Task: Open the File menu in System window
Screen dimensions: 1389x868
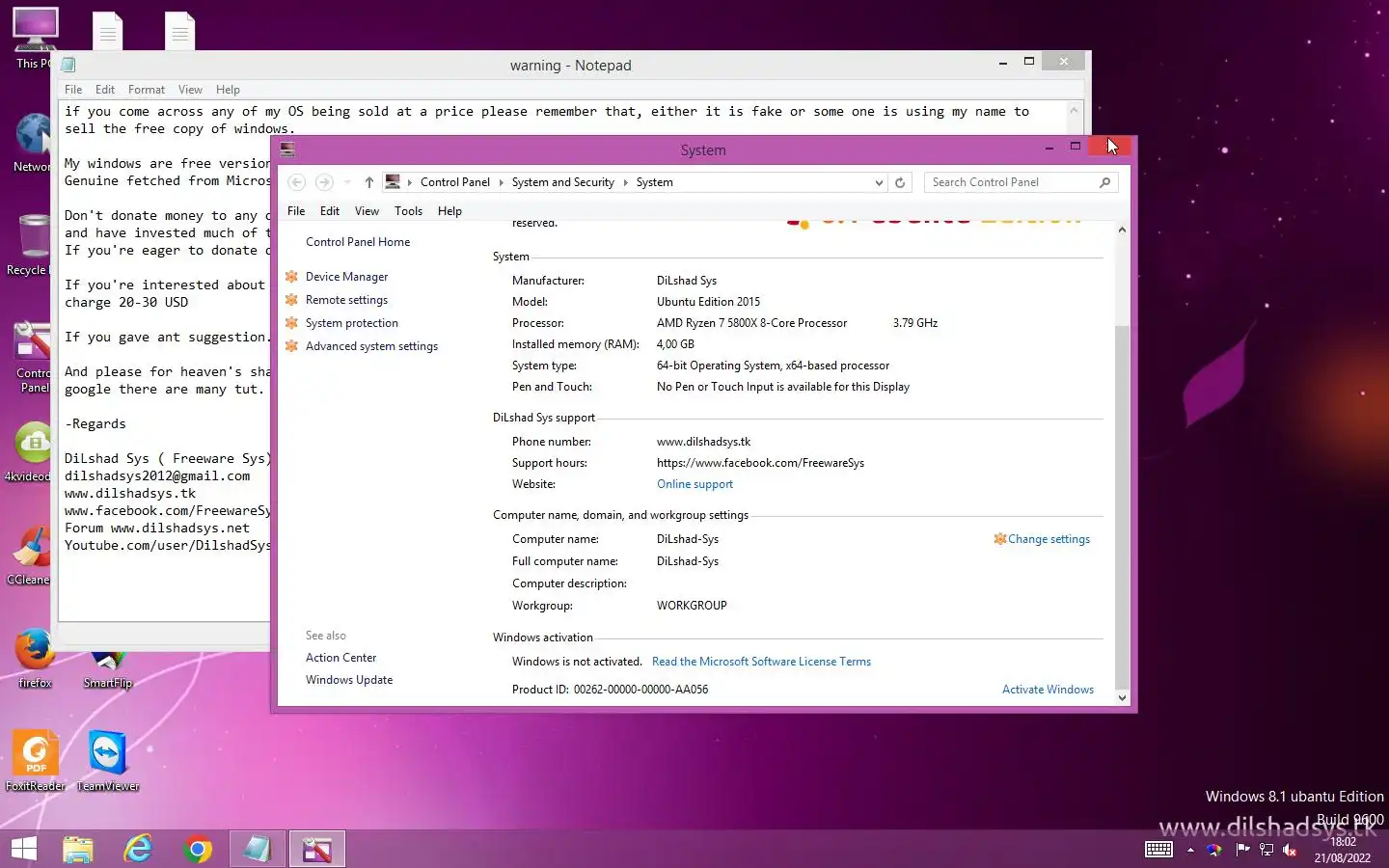Action: [x=296, y=211]
